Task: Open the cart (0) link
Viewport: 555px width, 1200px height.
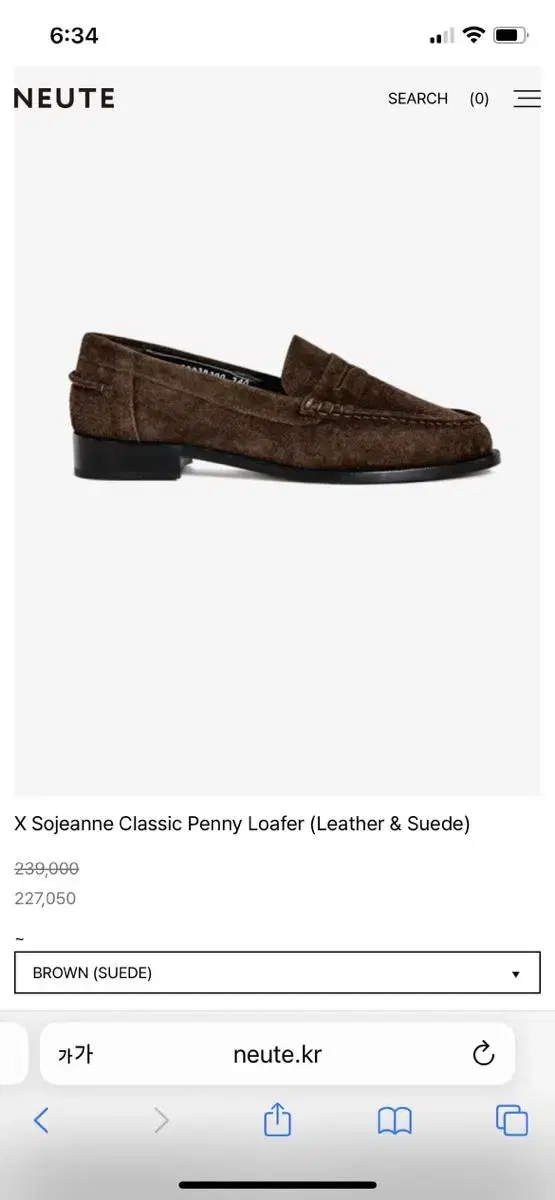Action: [x=479, y=99]
